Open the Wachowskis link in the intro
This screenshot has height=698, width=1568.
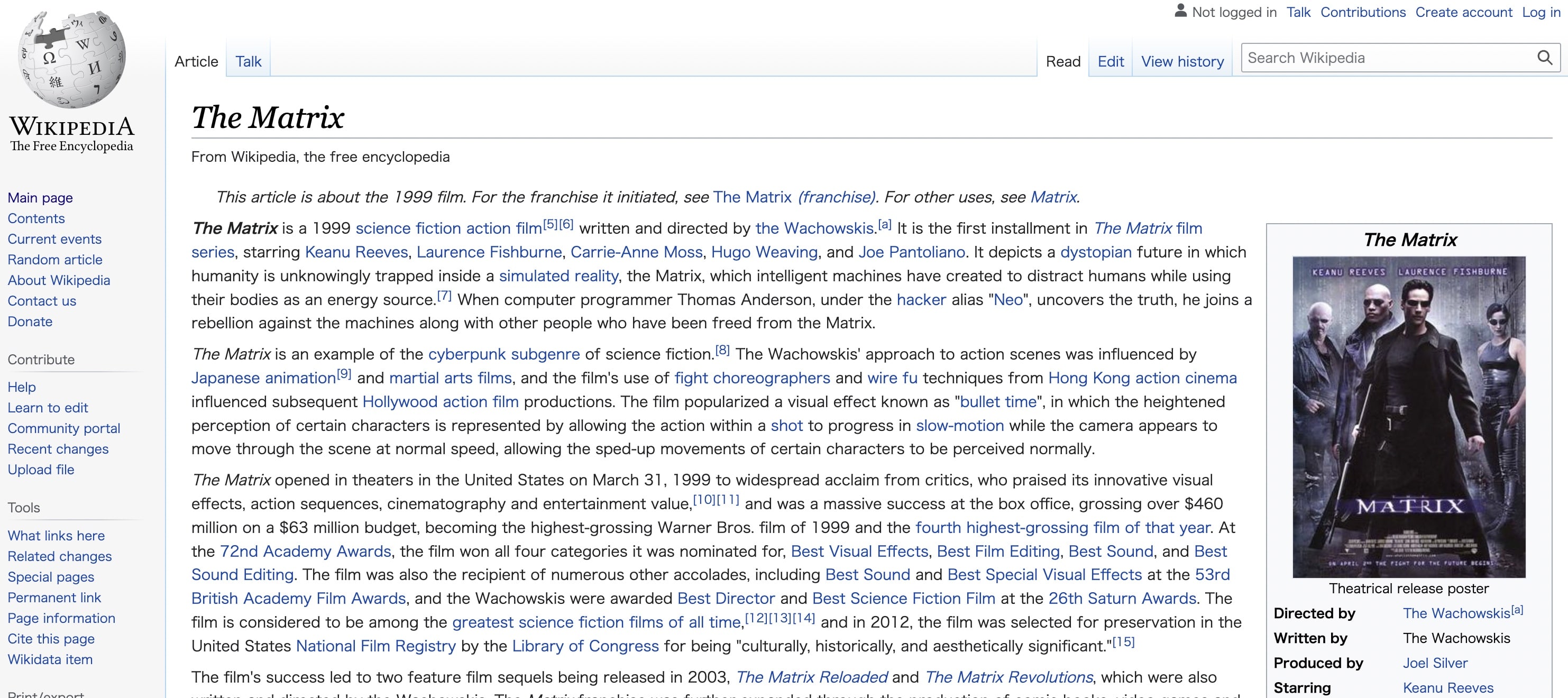pos(814,228)
